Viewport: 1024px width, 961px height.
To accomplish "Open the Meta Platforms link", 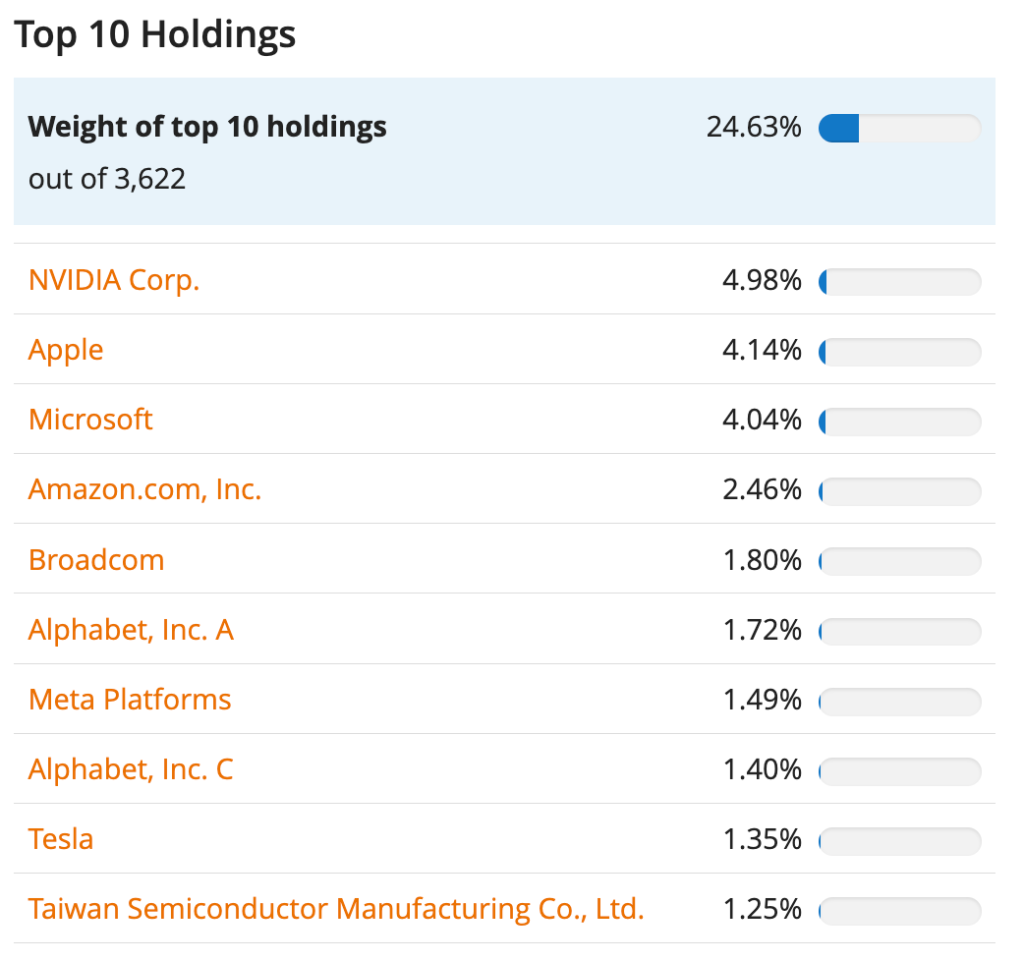I will pyautogui.click(x=130, y=699).
